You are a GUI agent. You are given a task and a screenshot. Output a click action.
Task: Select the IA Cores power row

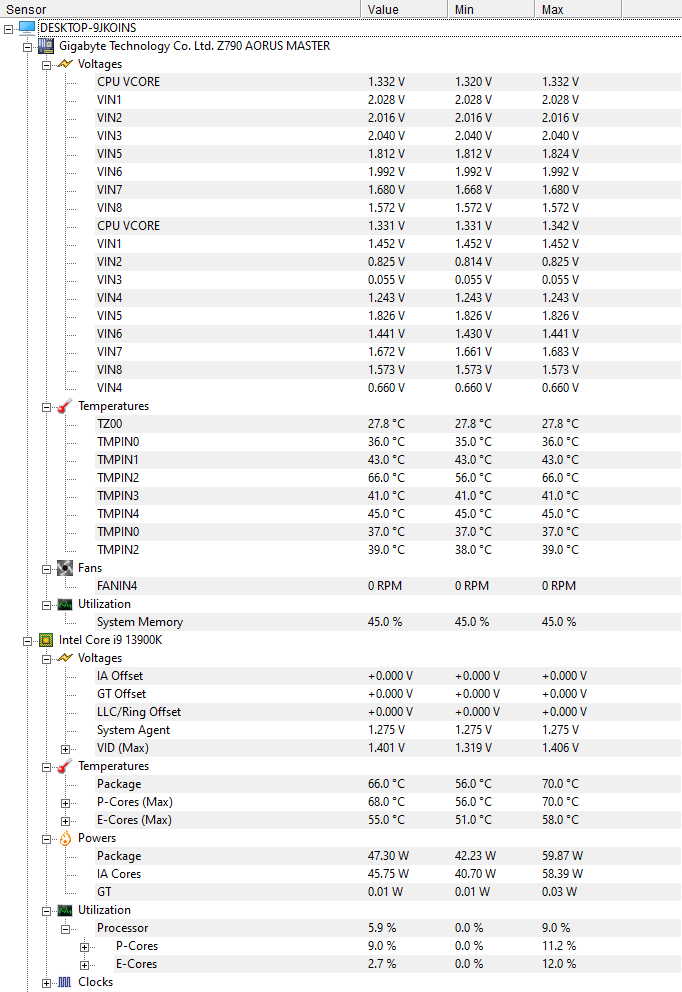pyautogui.click(x=388, y=874)
